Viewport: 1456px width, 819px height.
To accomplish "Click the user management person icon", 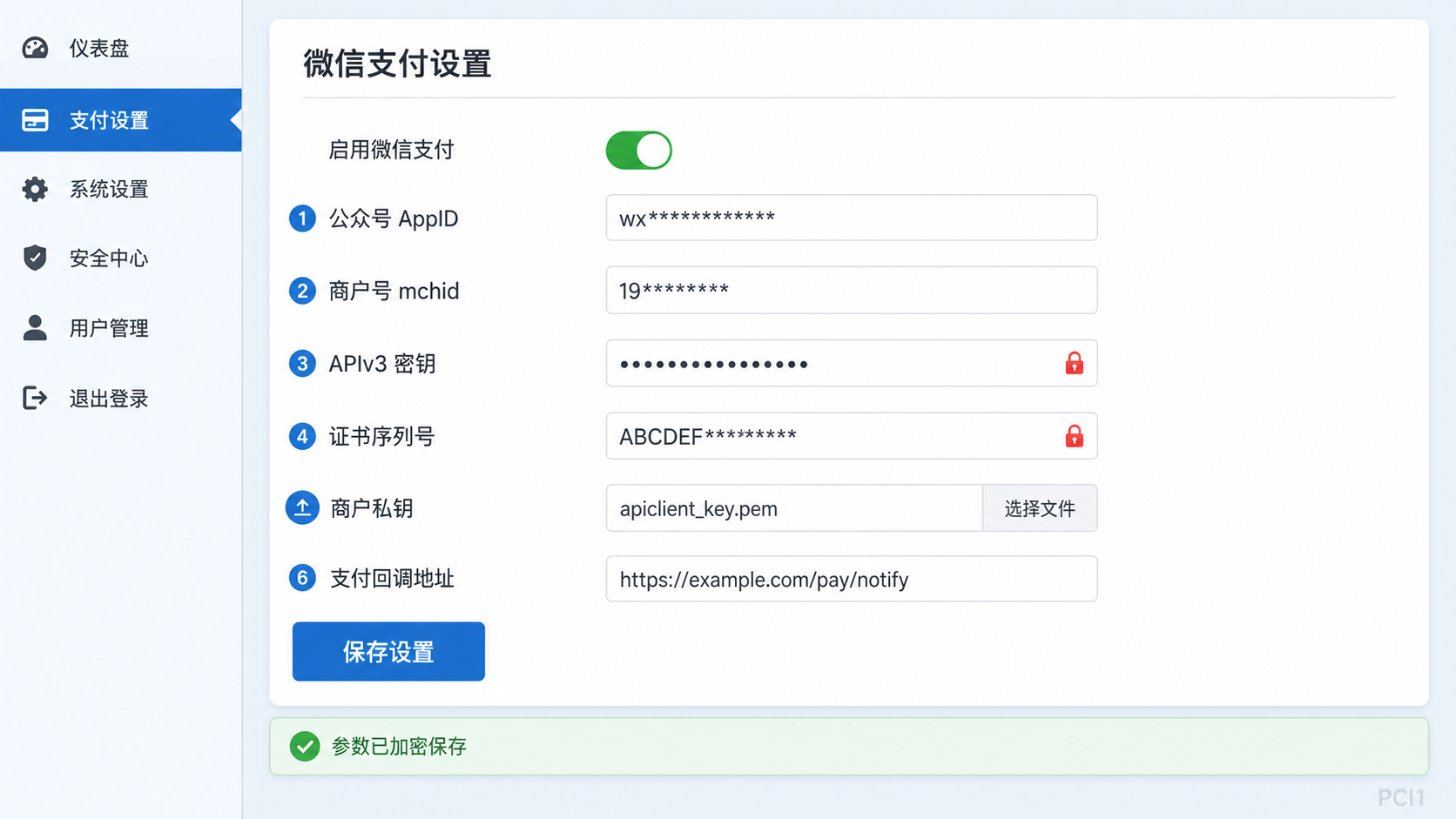I will pos(35,327).
